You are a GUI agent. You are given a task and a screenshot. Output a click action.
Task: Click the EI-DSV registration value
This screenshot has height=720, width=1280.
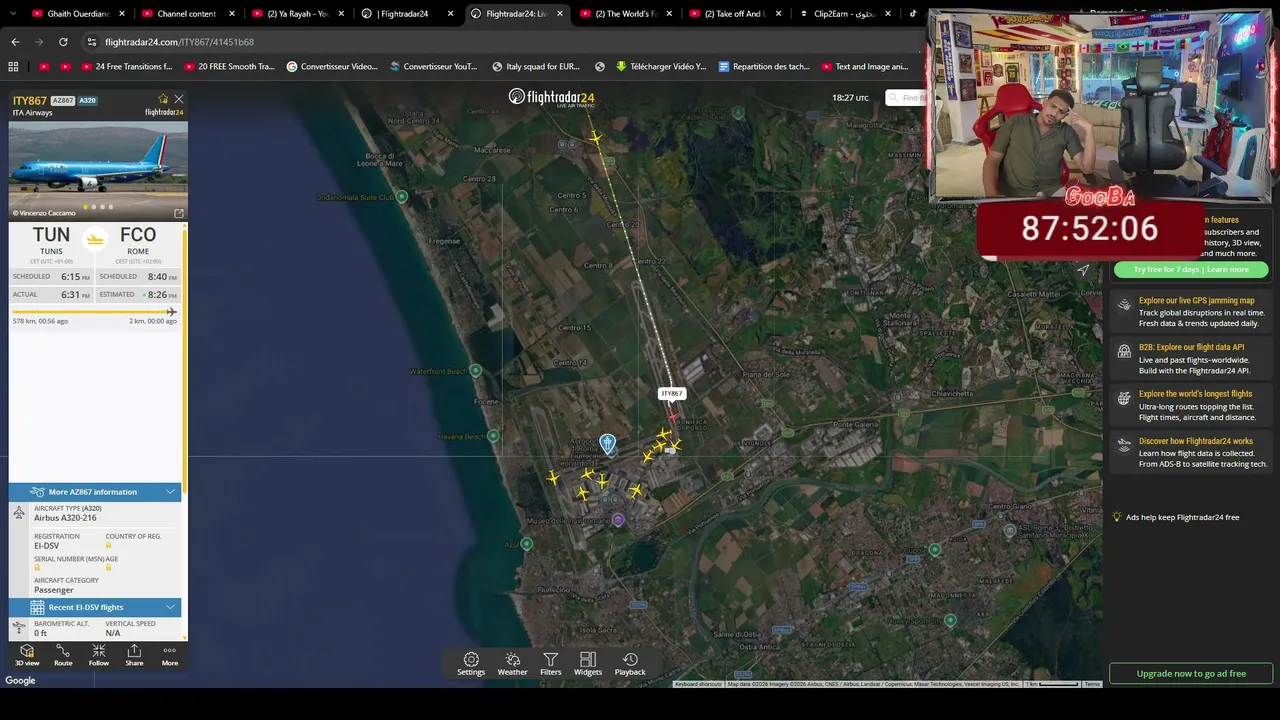pos(46,546)
